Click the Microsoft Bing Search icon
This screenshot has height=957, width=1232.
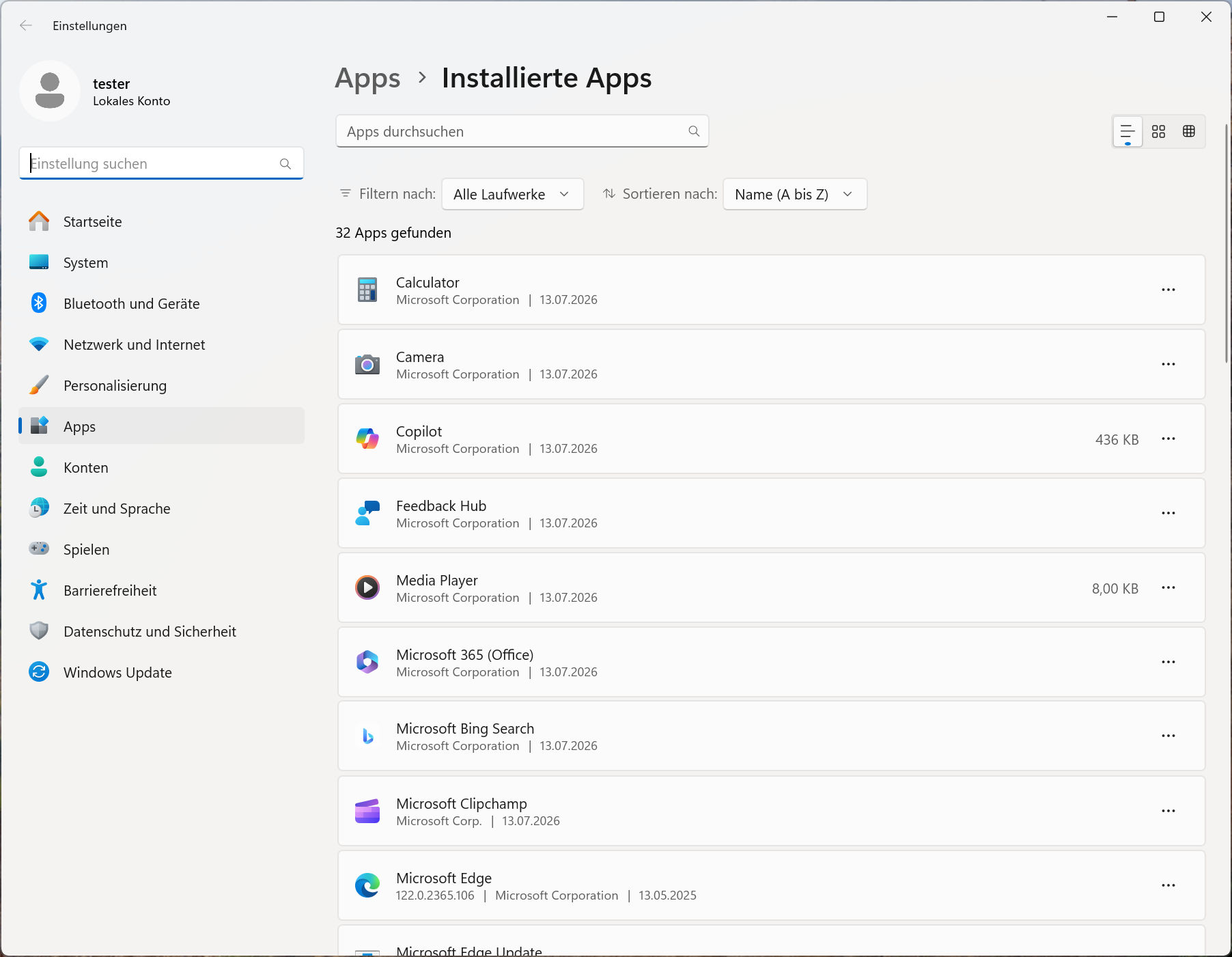point(367,736)
